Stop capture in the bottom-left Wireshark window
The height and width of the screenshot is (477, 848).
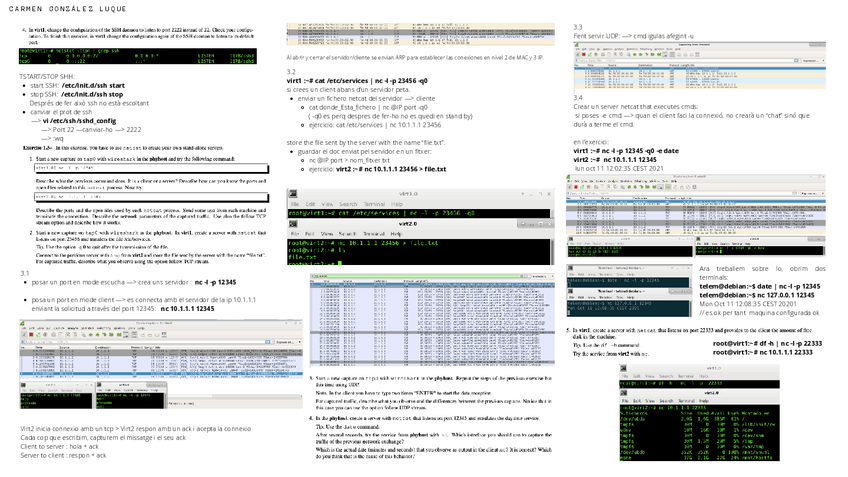click(31, 335)
